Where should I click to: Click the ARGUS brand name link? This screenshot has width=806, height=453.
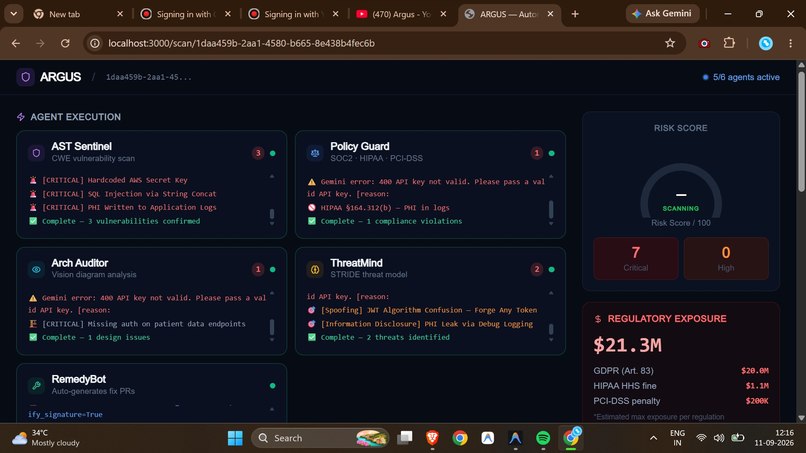(x=60, y=77)
